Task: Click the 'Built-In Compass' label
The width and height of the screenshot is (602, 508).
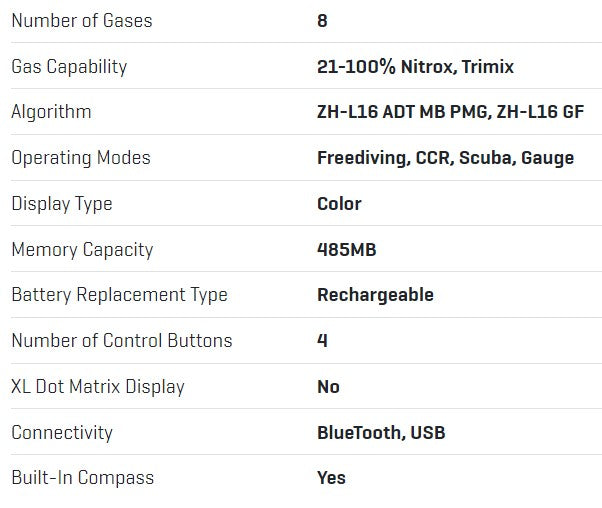Action: click(82, 477)
